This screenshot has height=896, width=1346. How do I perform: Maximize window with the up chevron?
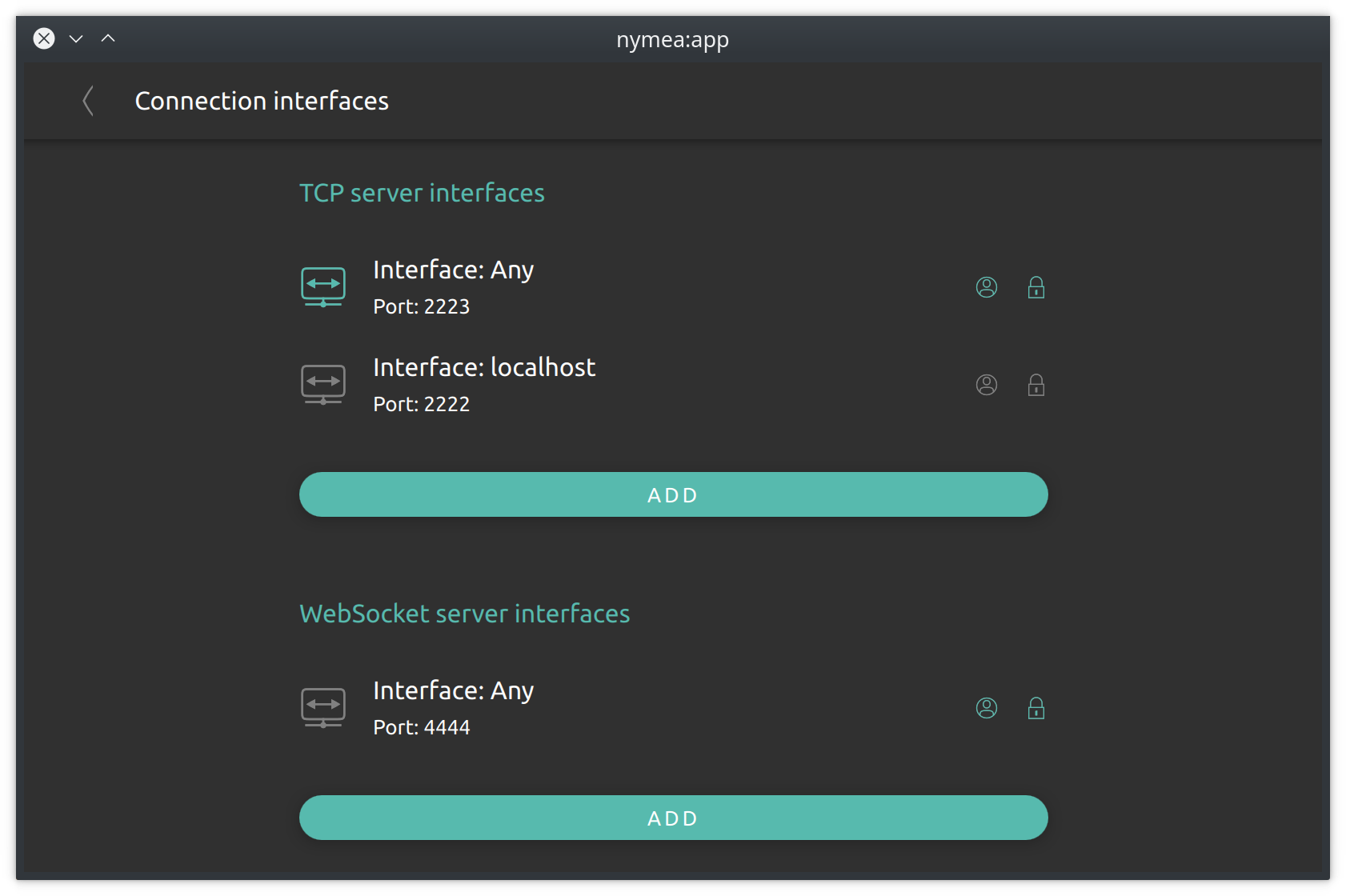coord(108,38)
